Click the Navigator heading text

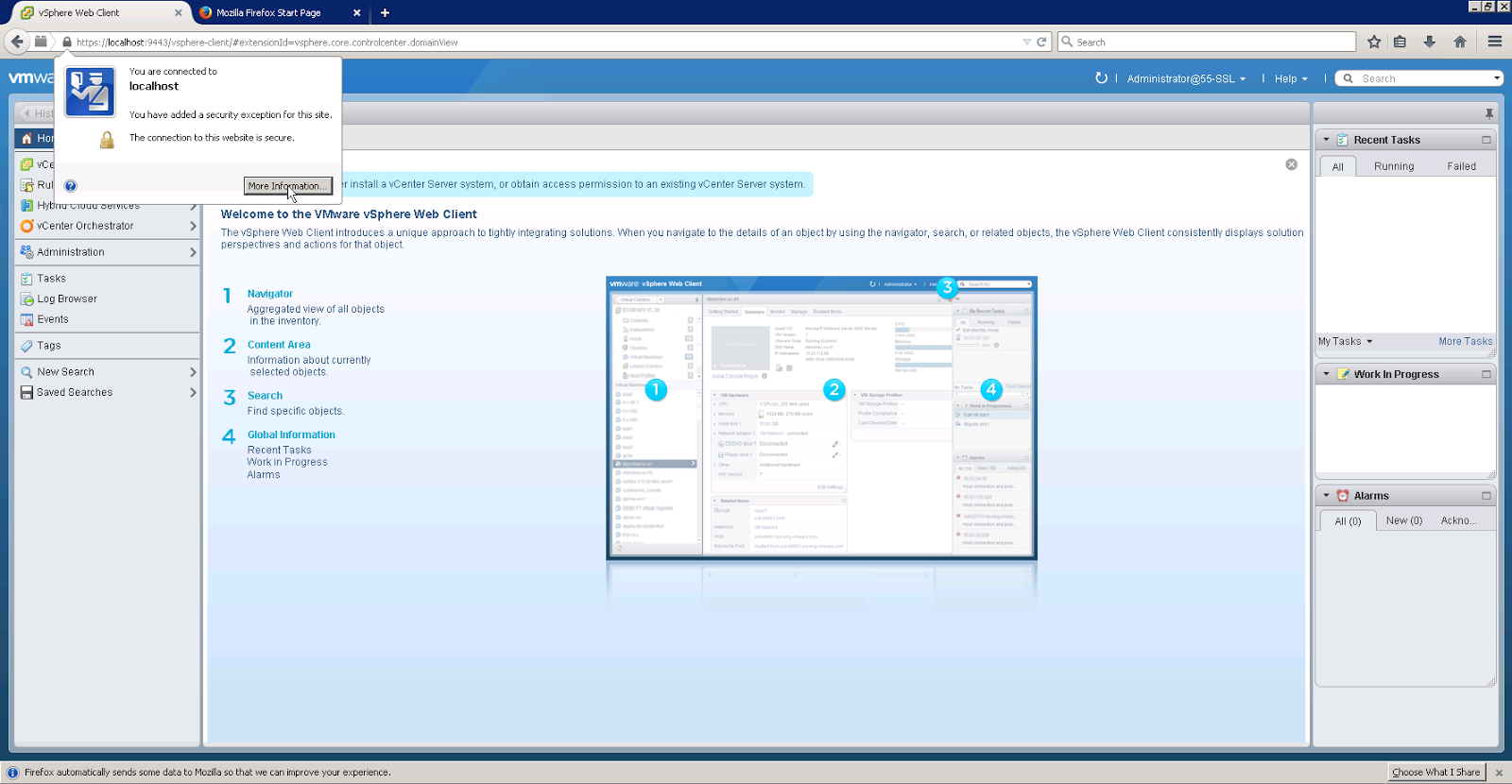(x=270, y=294)
